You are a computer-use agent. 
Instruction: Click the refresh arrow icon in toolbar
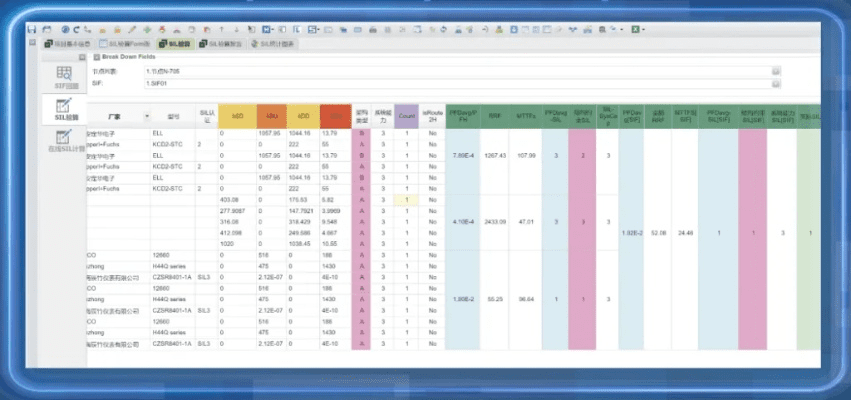77,31
